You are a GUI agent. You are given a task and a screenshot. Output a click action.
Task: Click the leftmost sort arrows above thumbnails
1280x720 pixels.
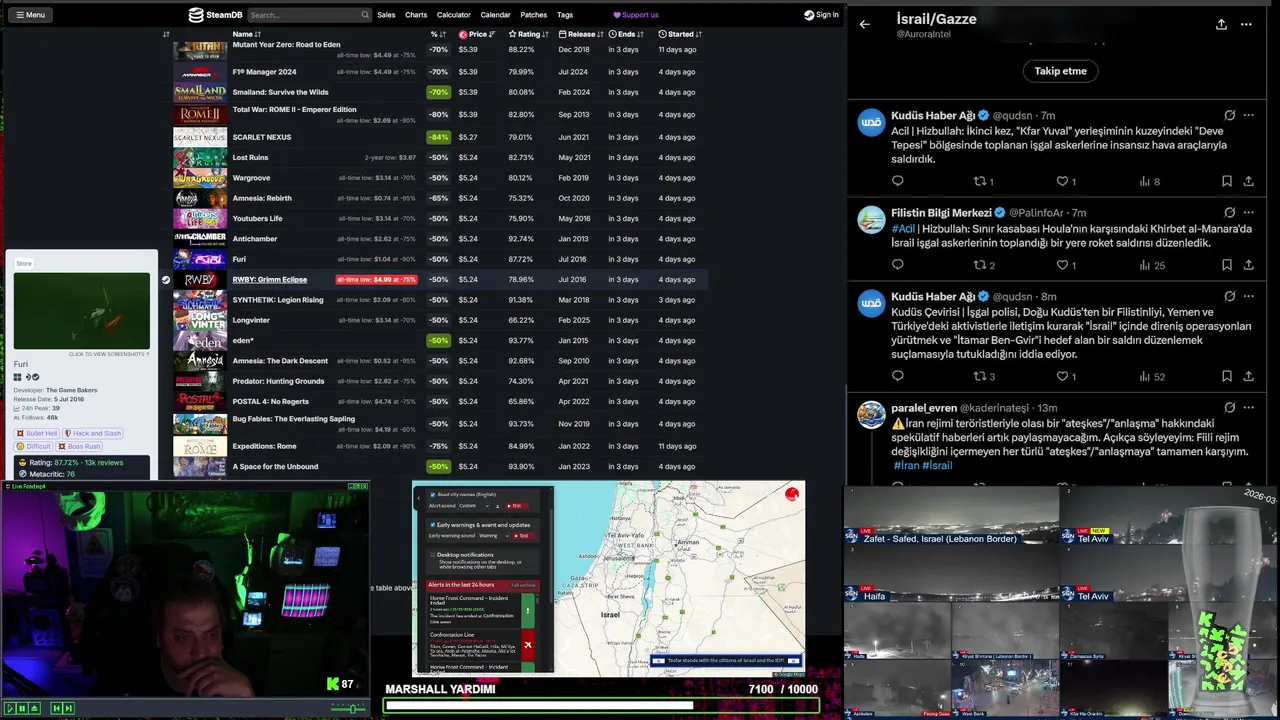(166, 34)
